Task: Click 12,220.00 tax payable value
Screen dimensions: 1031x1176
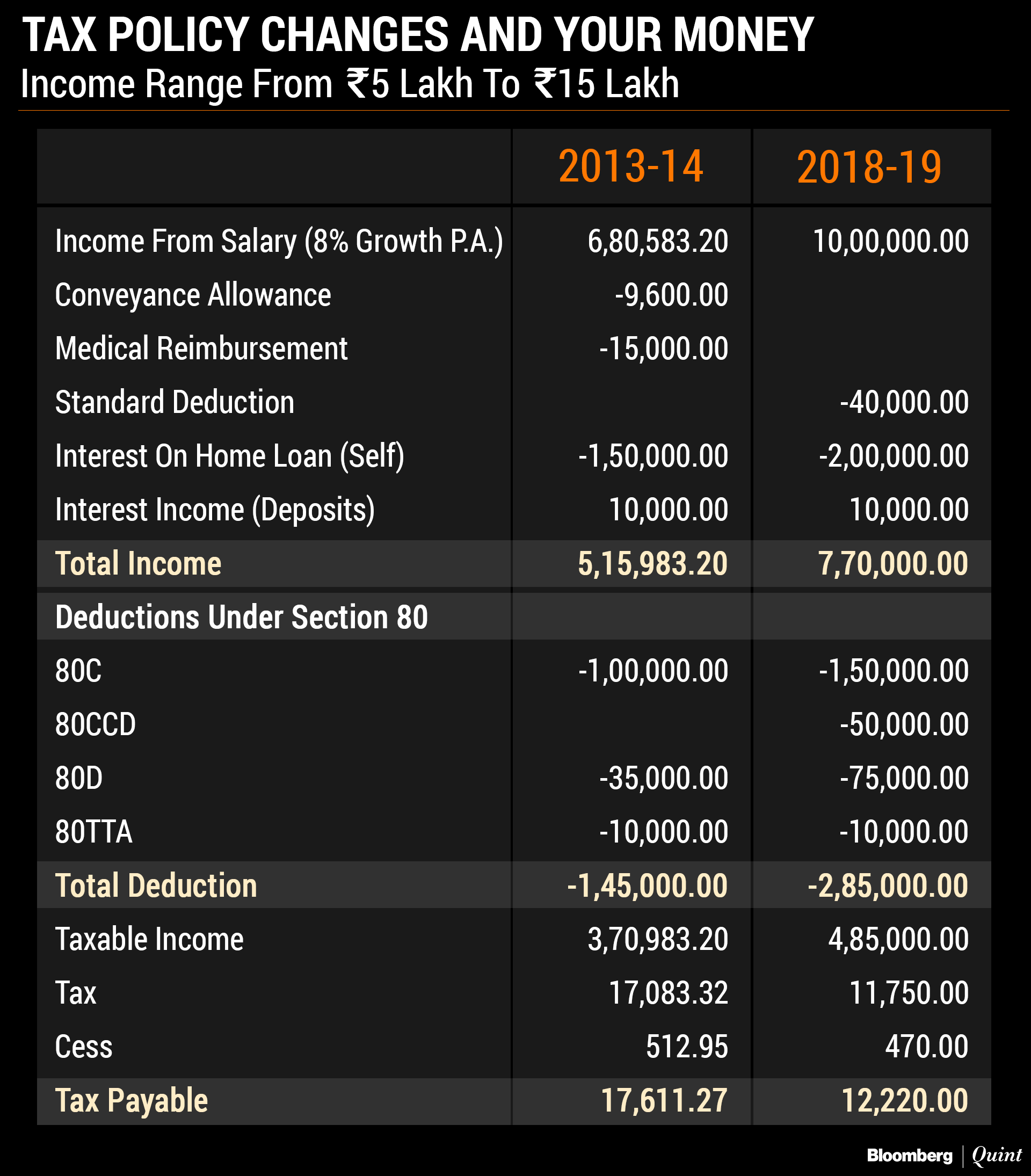Action: (x=904, y=1101)
